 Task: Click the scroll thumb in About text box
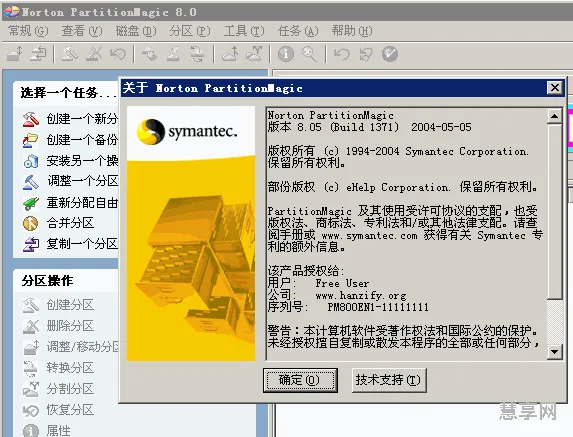(554, 212)
